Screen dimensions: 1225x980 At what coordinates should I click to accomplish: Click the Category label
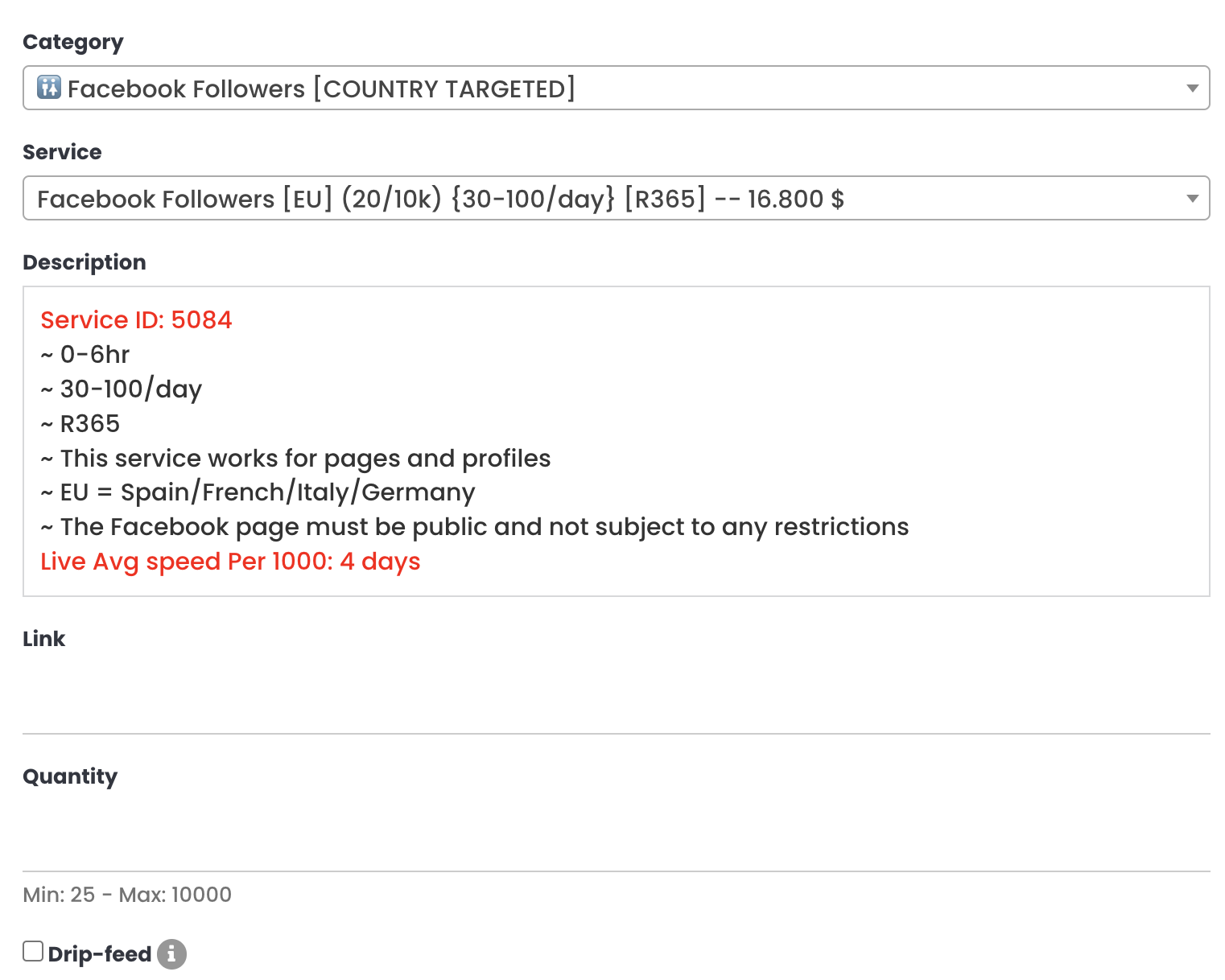(x=73, y=43)
